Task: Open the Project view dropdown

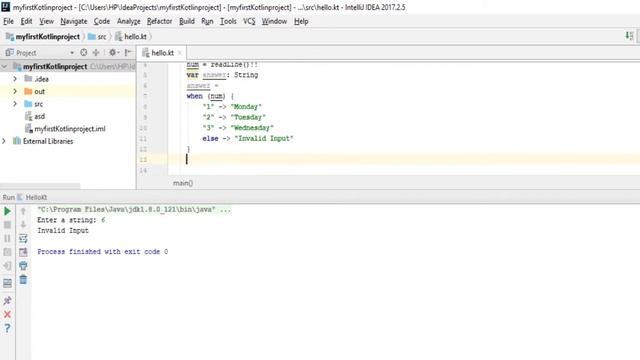Action: pyautogui.click(x=72, y=53)
